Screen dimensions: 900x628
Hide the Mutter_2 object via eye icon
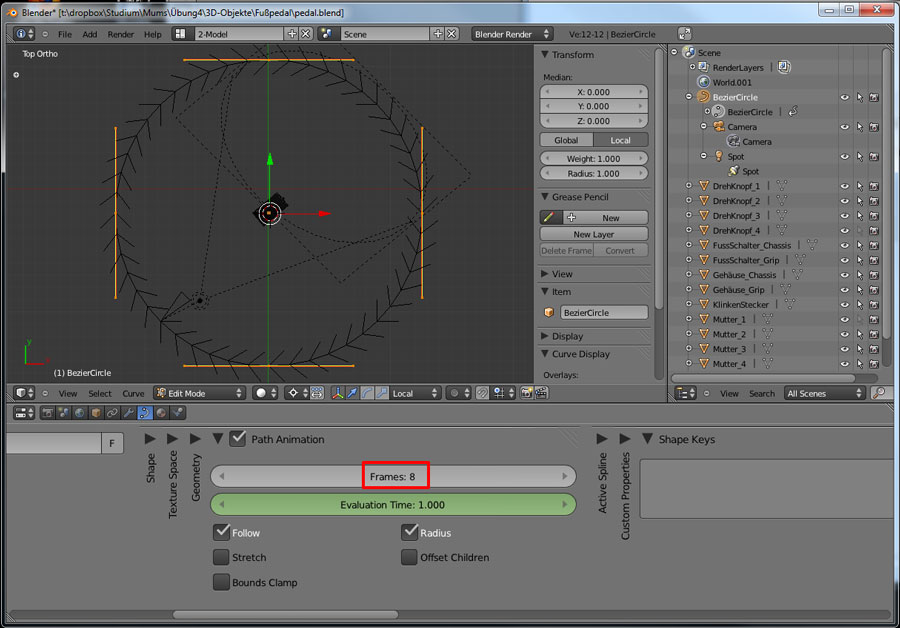(844, 334)
